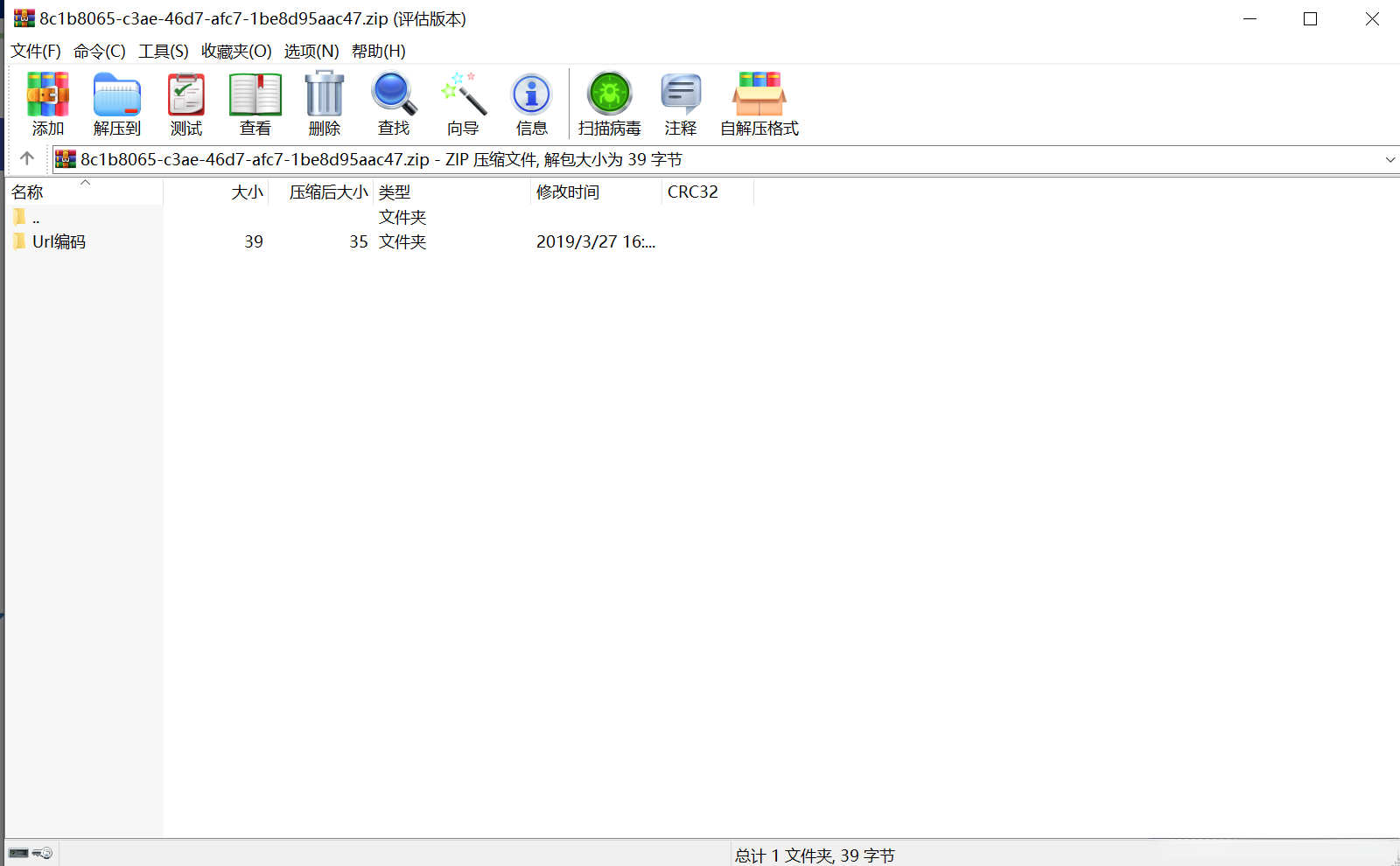Viewport: 1400px width, 866px height.
Task: Minimize the WinRAR window
Action: (1249, 18)
